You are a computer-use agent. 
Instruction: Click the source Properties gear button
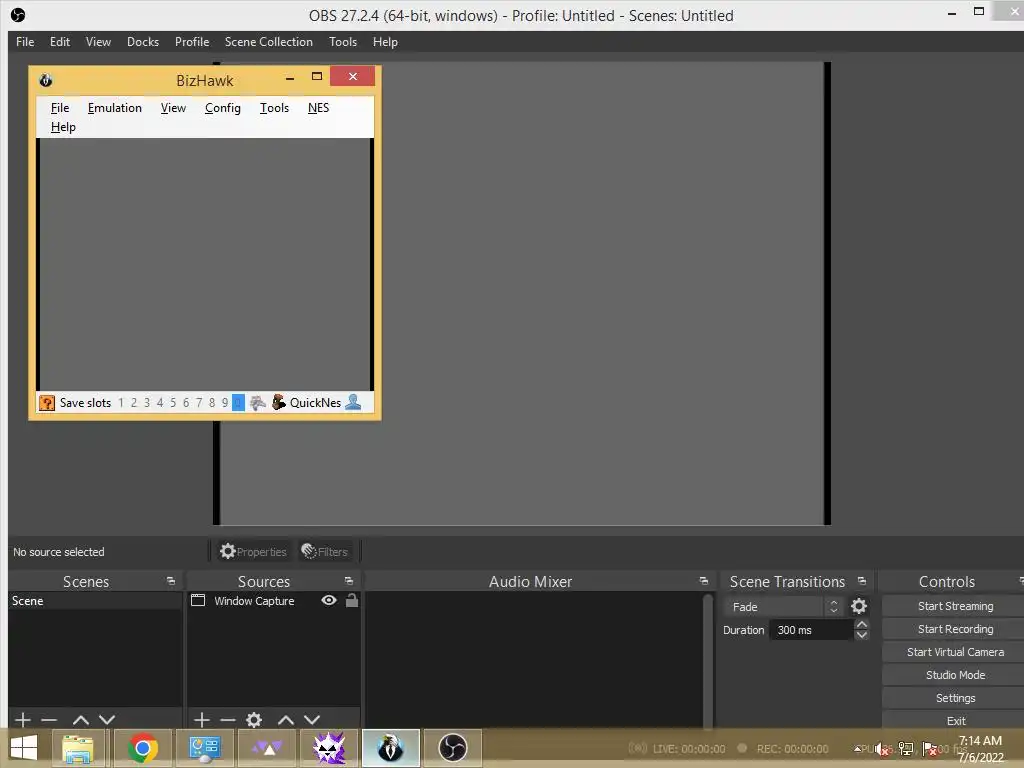point(253,552)
